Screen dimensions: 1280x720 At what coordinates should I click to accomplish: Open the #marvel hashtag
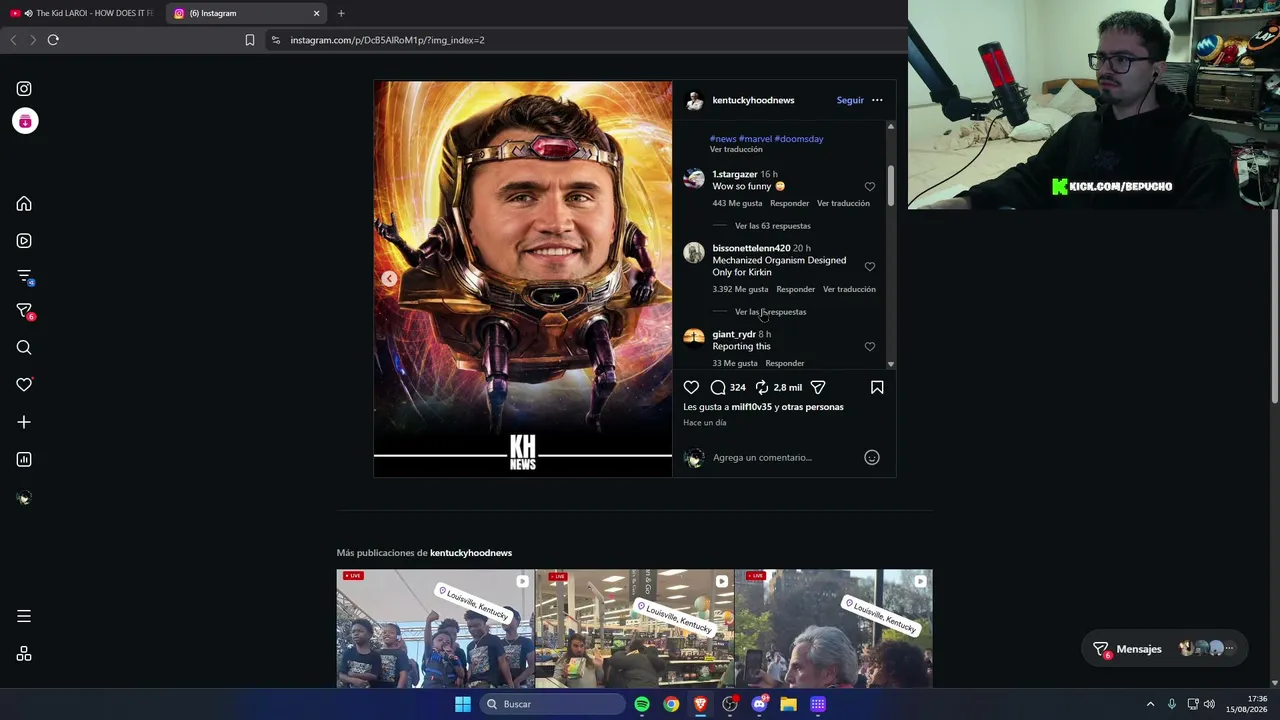755,139
